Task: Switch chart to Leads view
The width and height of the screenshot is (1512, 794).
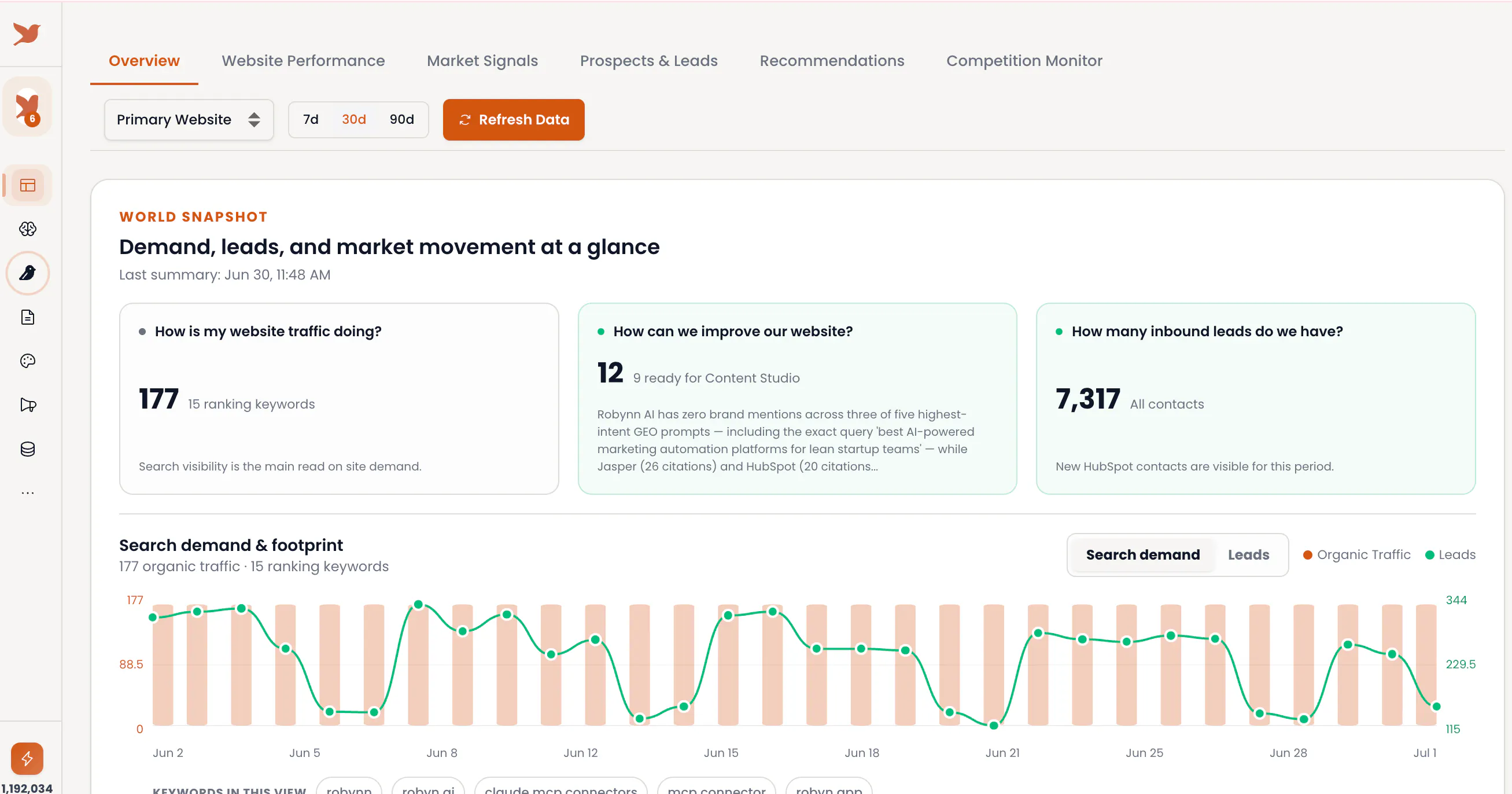Action: pyautogui.click(x=1248, y=555)
